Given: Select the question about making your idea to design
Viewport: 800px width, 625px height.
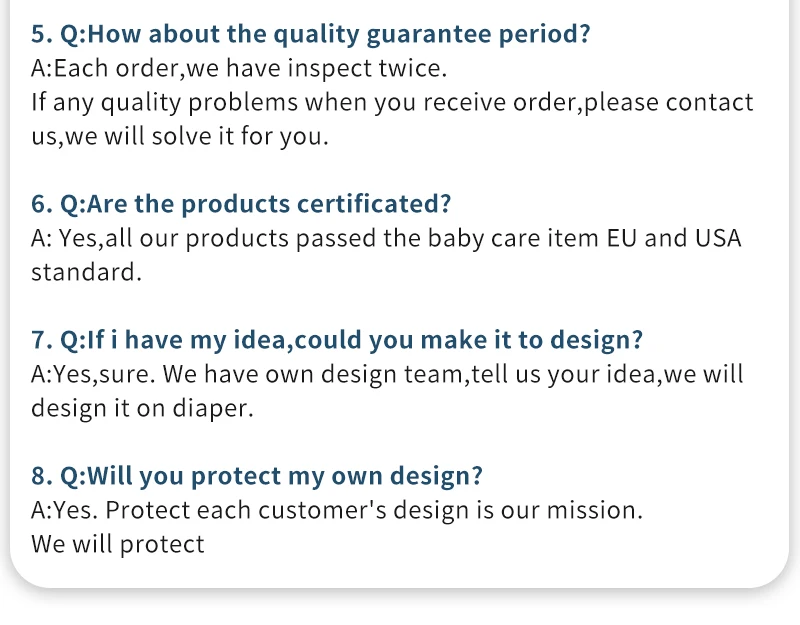Looking at the screenshot, I should tap(337, 341).
